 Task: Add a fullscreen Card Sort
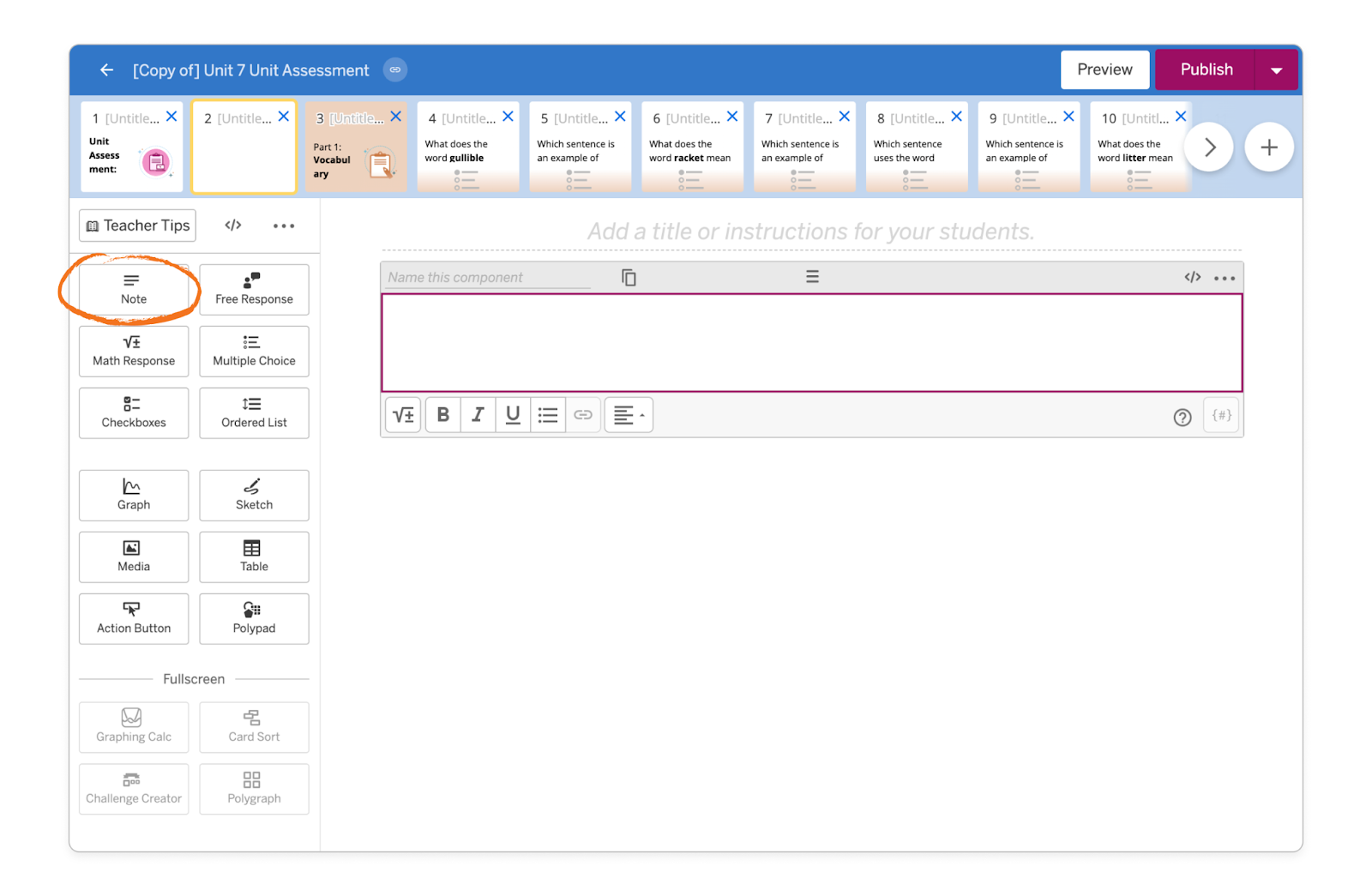[253, 727]
